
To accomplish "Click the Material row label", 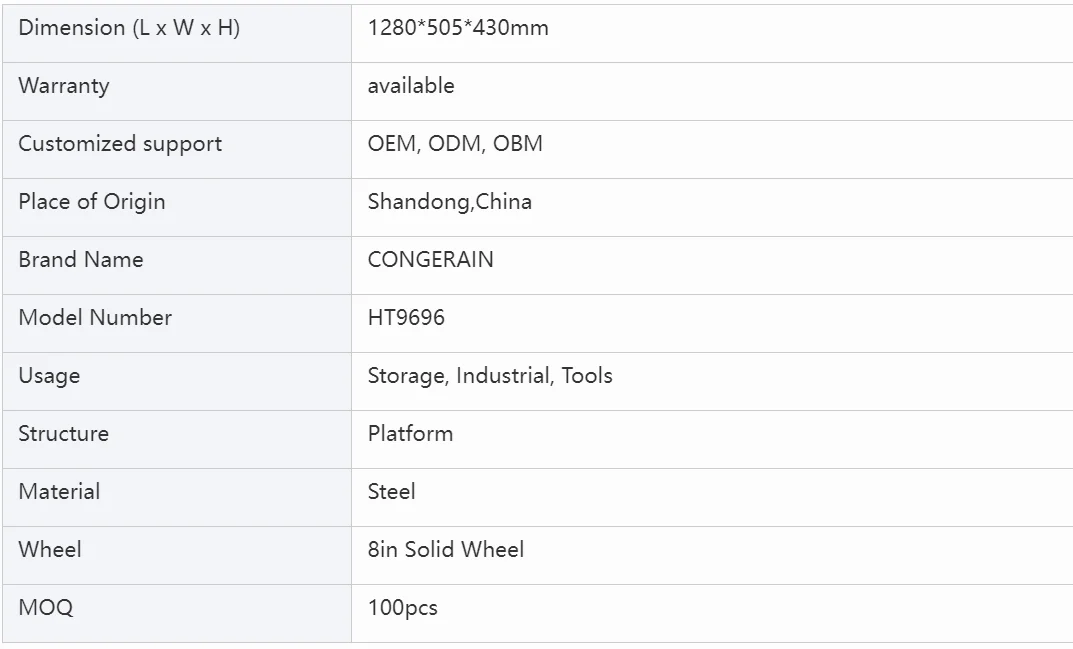I will [x=59, y=492].
